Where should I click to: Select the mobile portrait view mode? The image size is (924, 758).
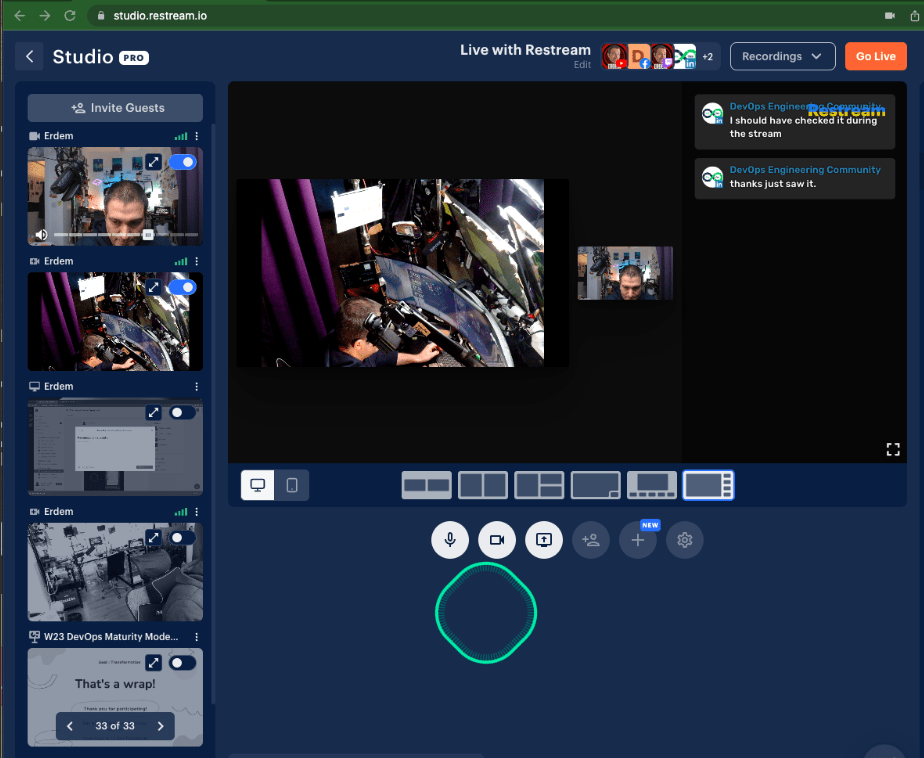click(292, 485)
